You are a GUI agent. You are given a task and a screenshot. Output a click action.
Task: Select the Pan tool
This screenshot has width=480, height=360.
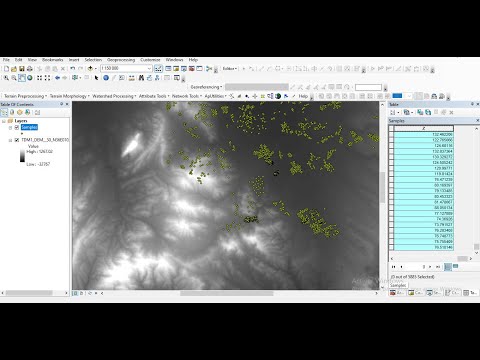(22, 78)
